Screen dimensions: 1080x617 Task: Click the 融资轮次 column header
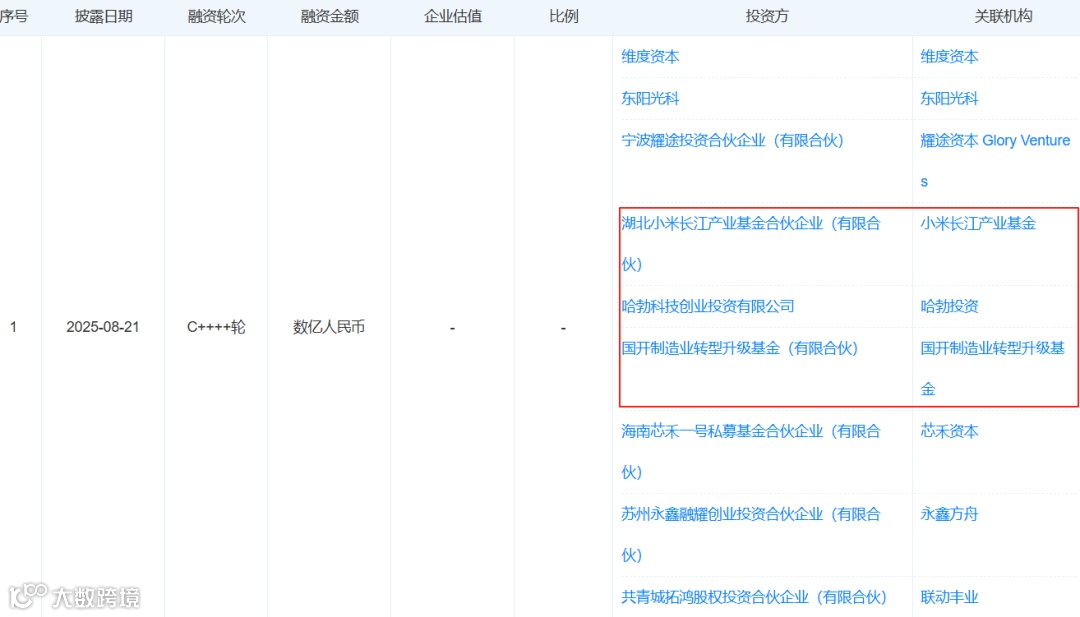click(x=216, y=17)
